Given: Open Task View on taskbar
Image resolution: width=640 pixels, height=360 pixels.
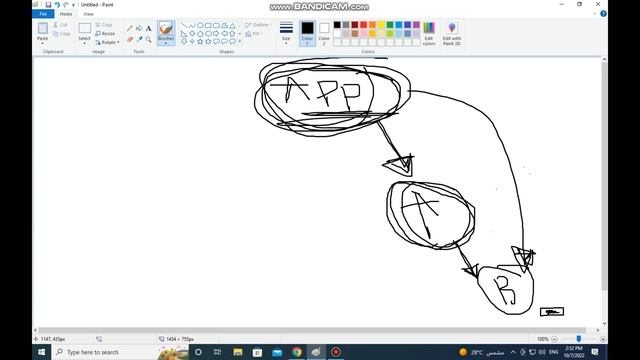Looking at the screenshot, I should (218, 352).
